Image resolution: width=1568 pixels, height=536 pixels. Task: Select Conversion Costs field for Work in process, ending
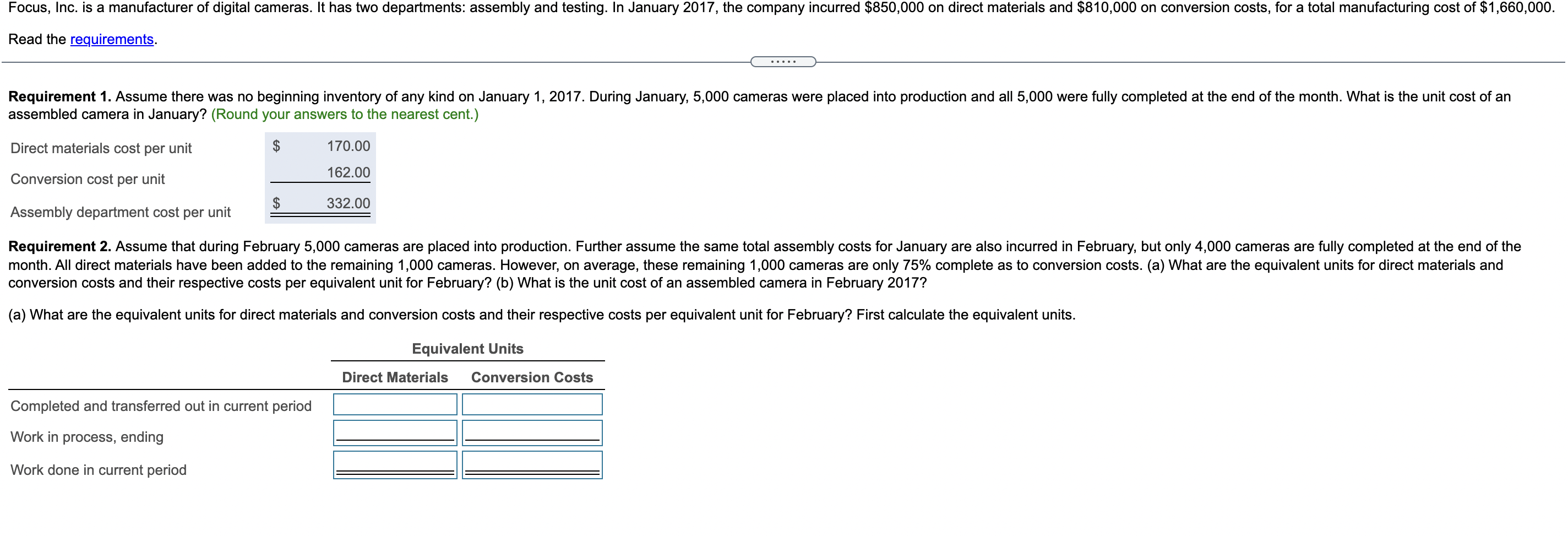(532, 433)
